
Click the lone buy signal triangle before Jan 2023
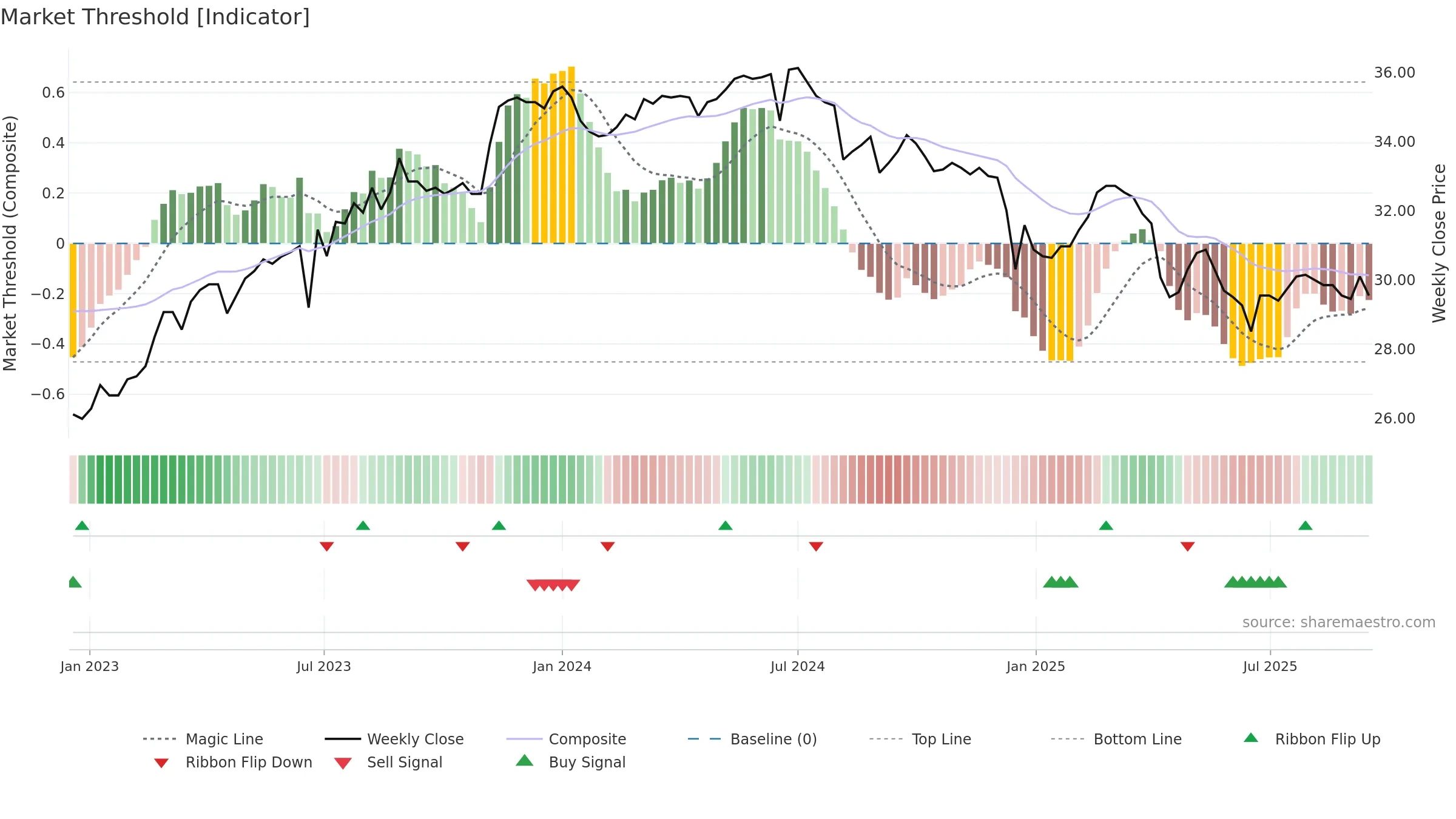coord(74,582)
